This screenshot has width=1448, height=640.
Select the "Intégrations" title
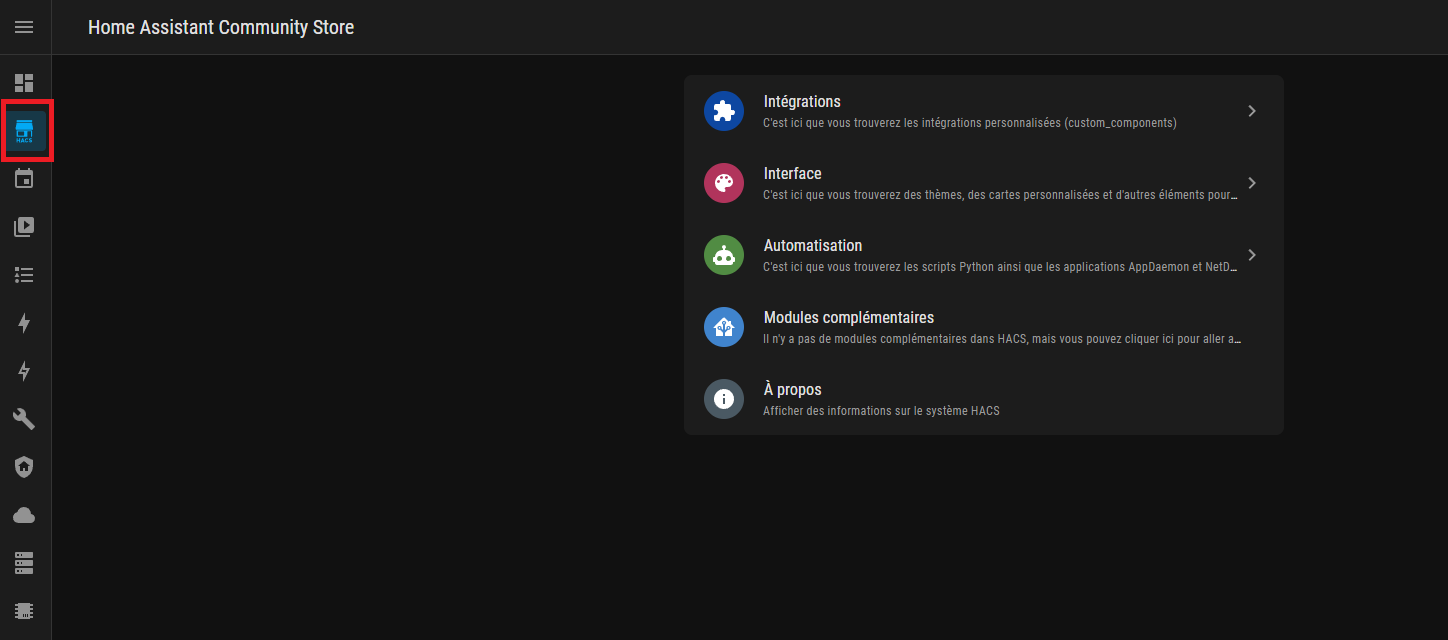point(802,102)
